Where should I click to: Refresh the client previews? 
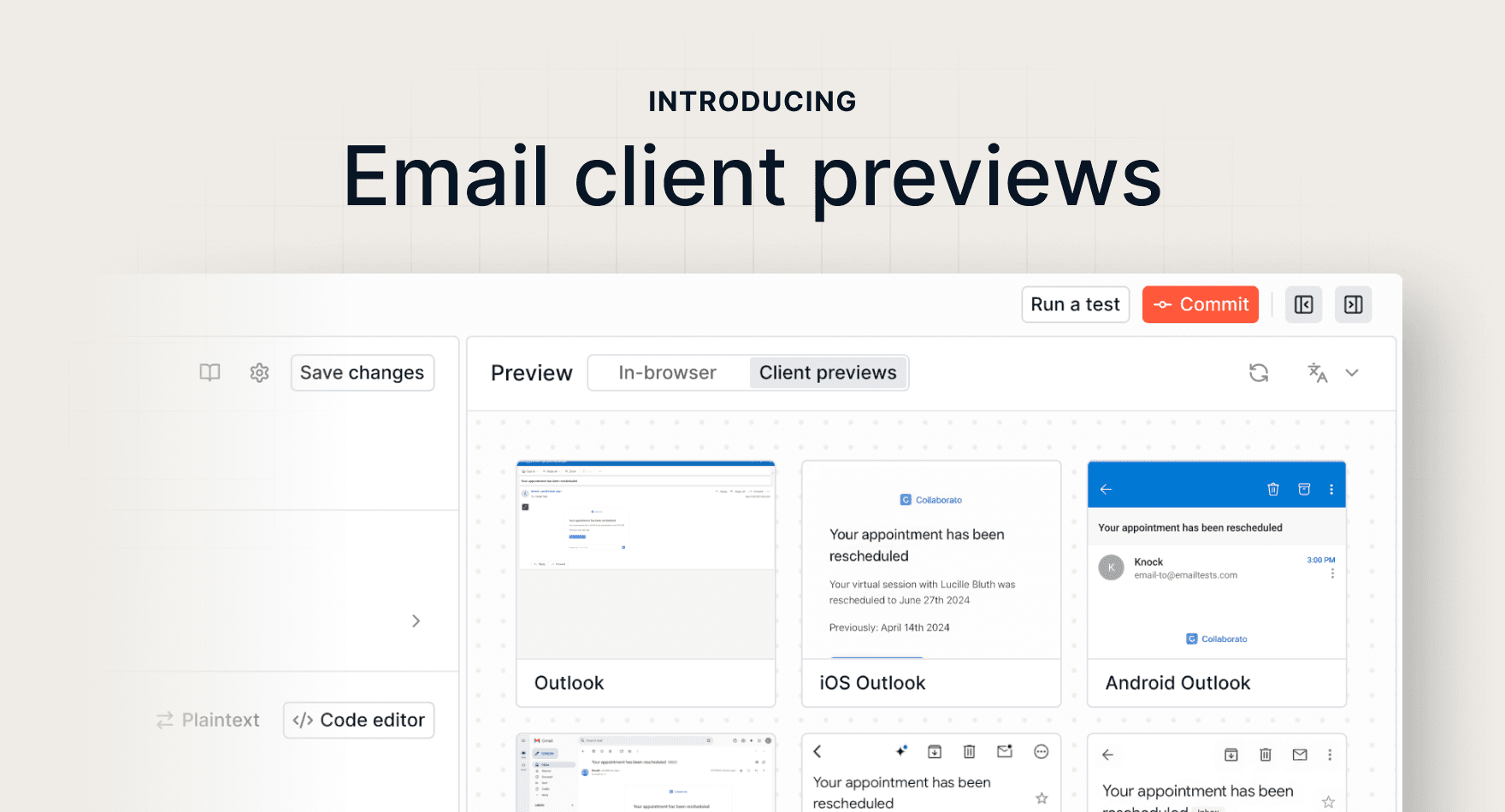[1258, 373]
